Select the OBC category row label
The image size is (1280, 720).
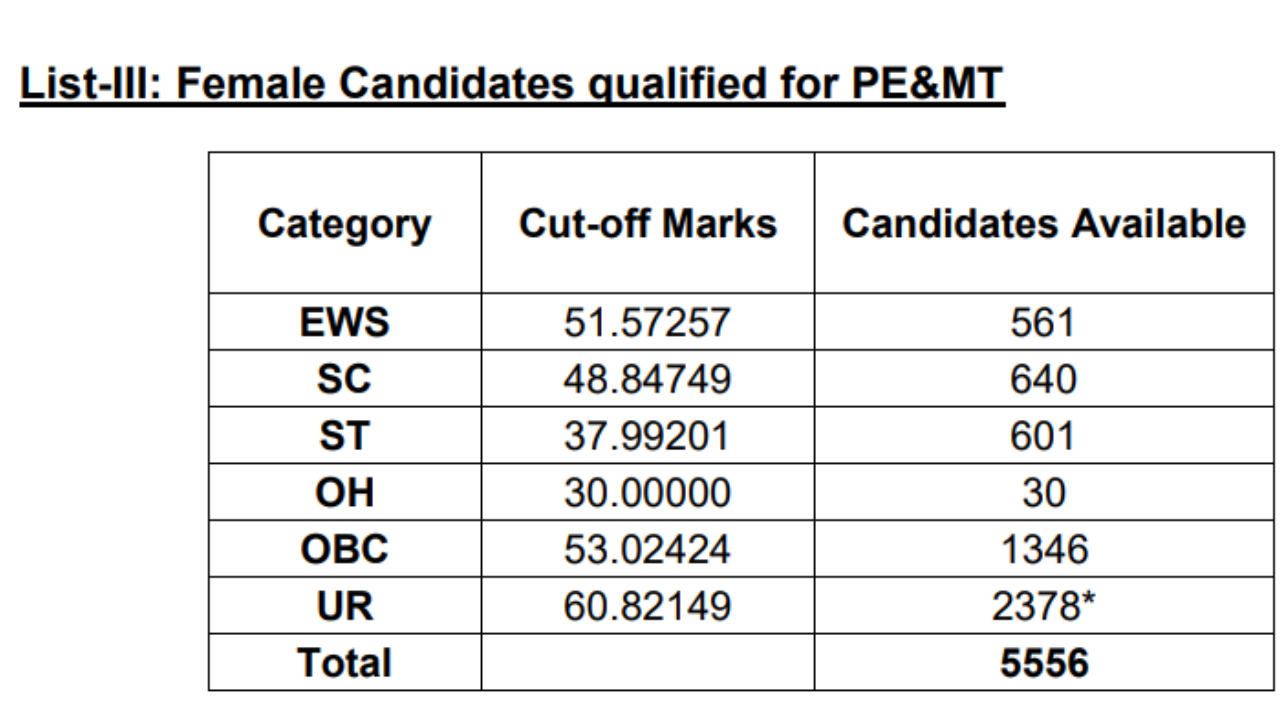(344, 549)
